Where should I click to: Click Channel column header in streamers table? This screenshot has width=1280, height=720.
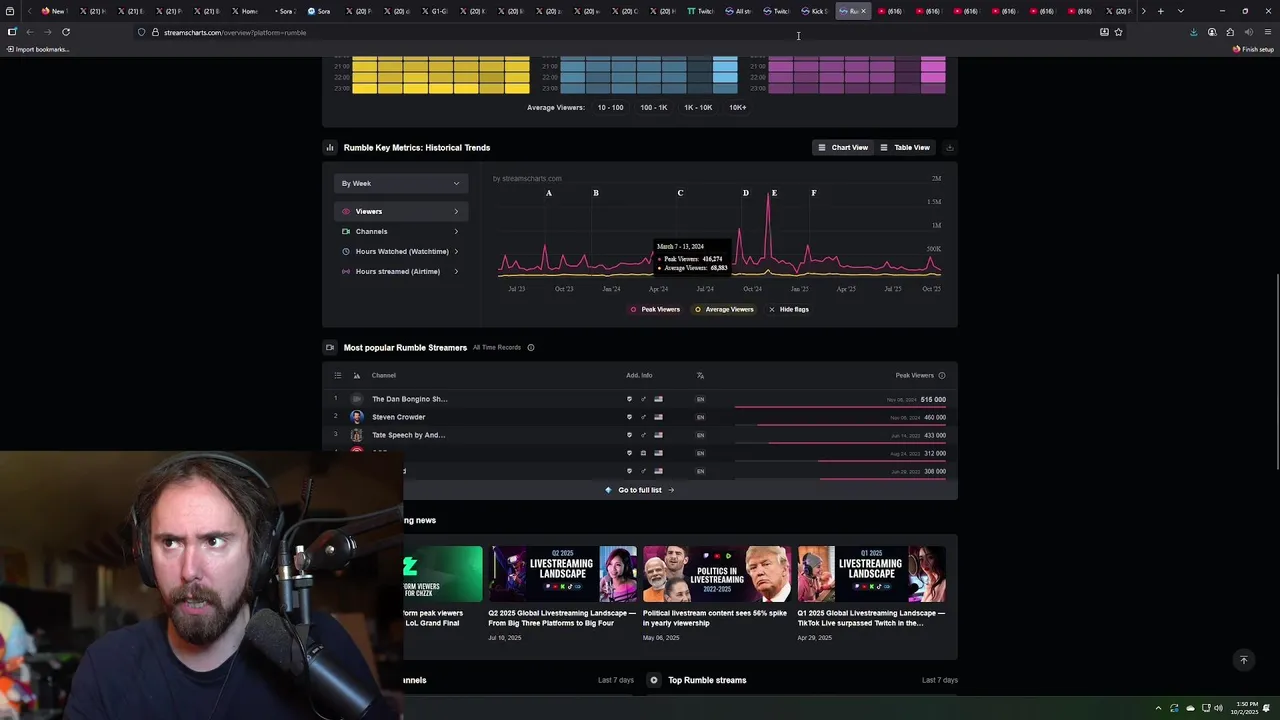point(384,376)
